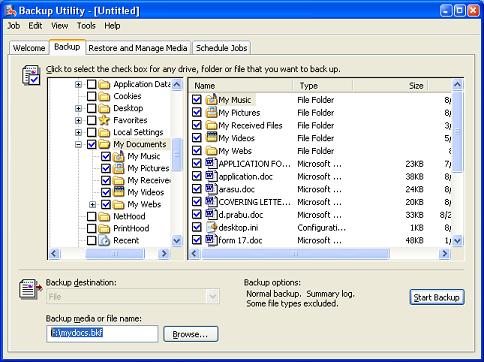Image resolution: width=484 pixels, height=362 pixels.
Task: Expand the Favorites tree node
Action: 78,120
